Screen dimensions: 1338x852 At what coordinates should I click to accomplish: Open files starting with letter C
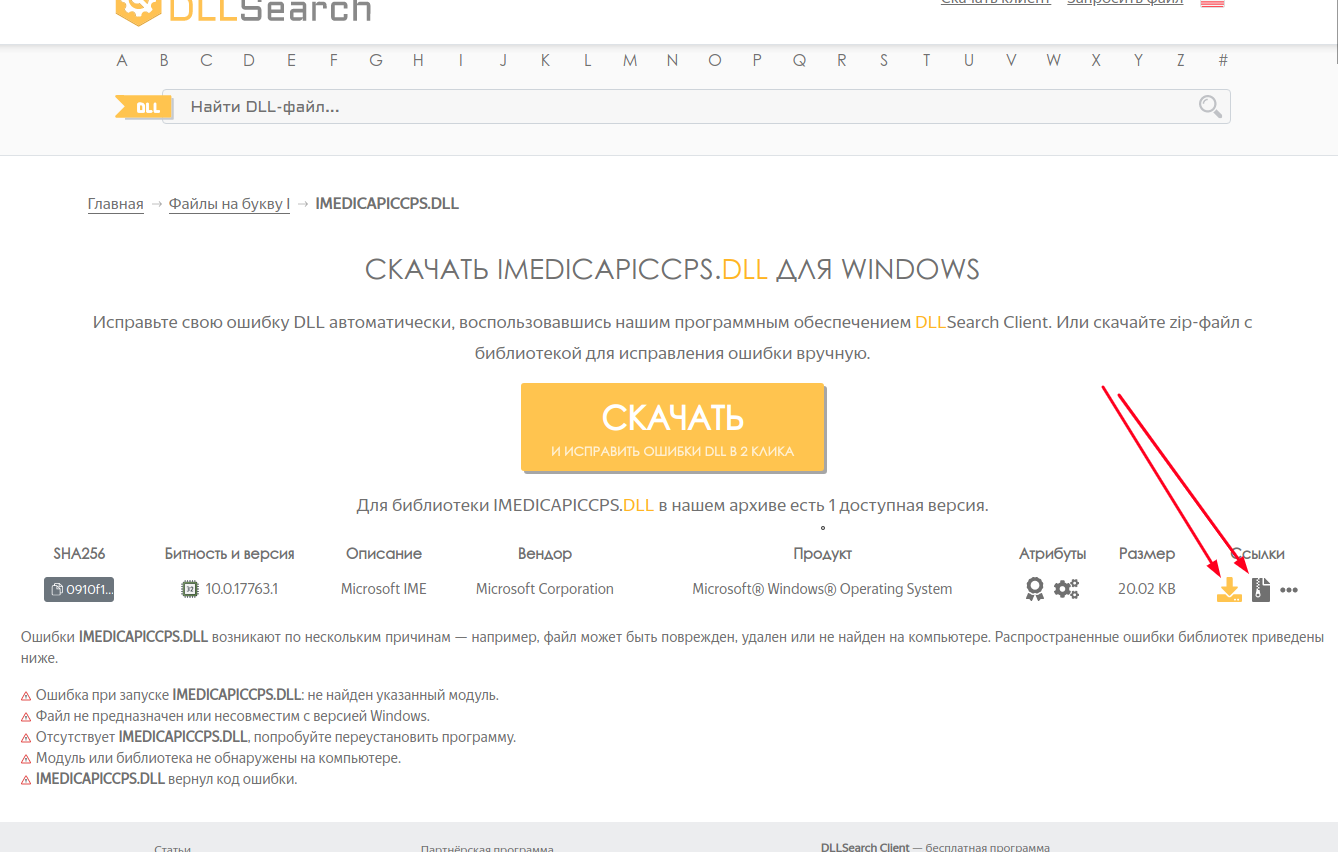click(206, 60)
